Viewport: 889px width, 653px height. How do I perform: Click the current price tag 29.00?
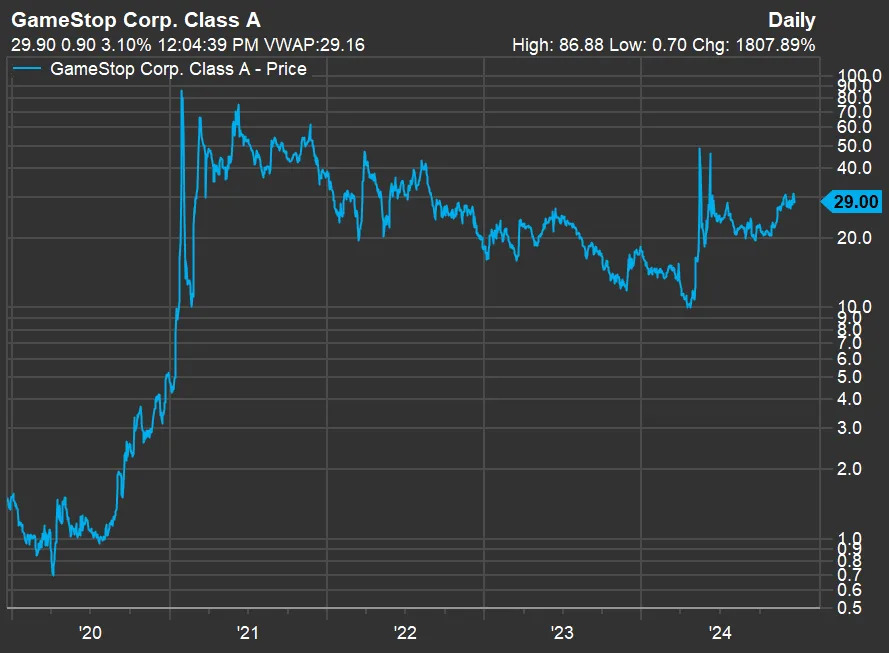(852, 202)
